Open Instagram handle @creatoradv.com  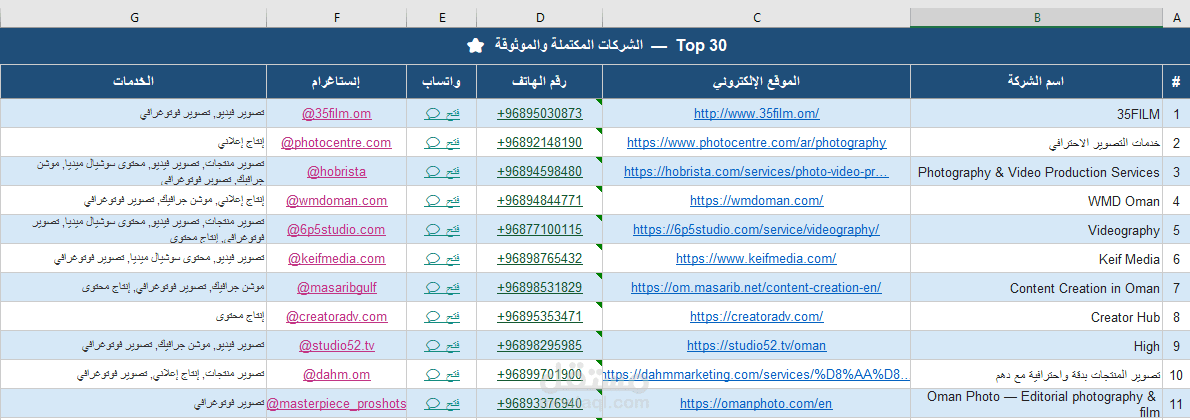tap(336, 316)
